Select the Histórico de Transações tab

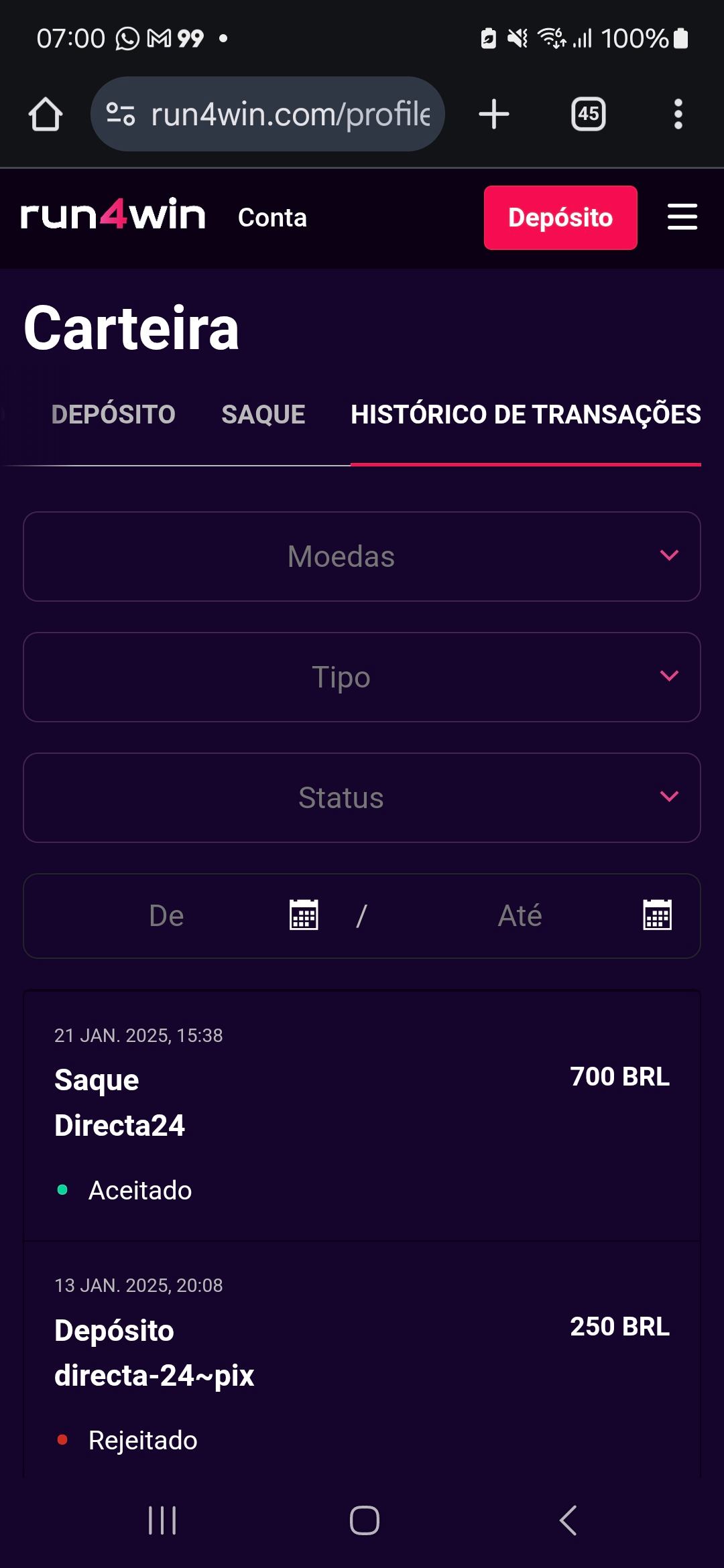526,414
